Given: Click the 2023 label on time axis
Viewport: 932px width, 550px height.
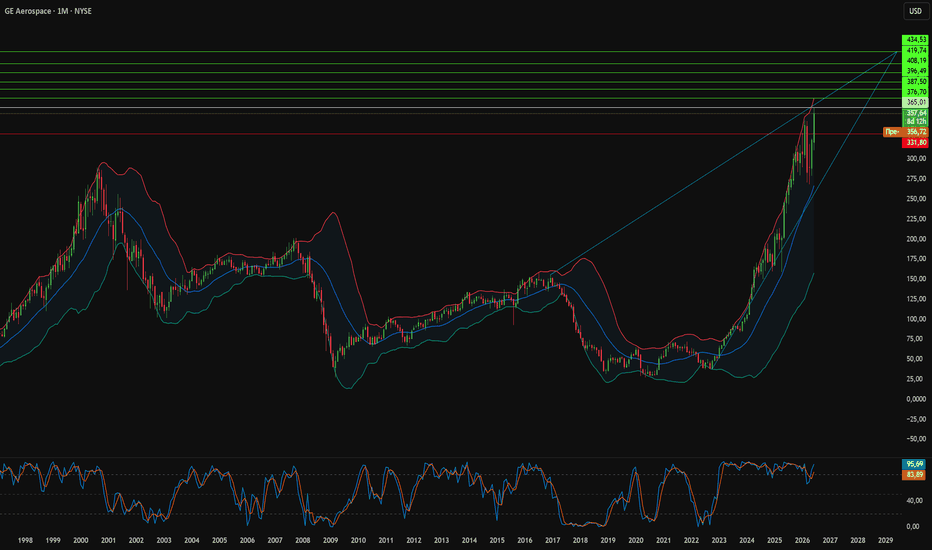Looking at the screenshot, I should [x=719, y=540].
